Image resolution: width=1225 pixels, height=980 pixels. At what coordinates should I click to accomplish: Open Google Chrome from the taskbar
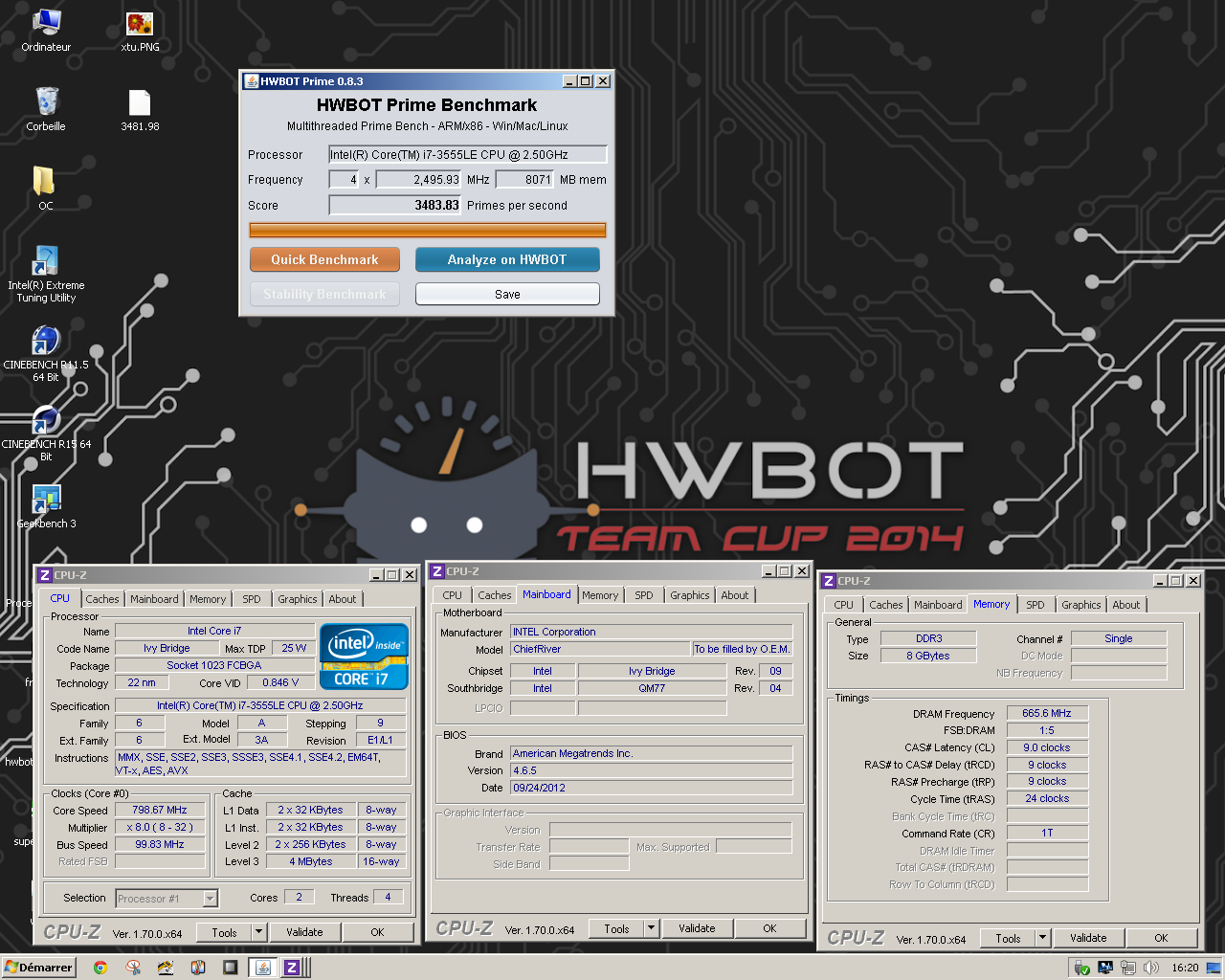click(x=100, y=968)
